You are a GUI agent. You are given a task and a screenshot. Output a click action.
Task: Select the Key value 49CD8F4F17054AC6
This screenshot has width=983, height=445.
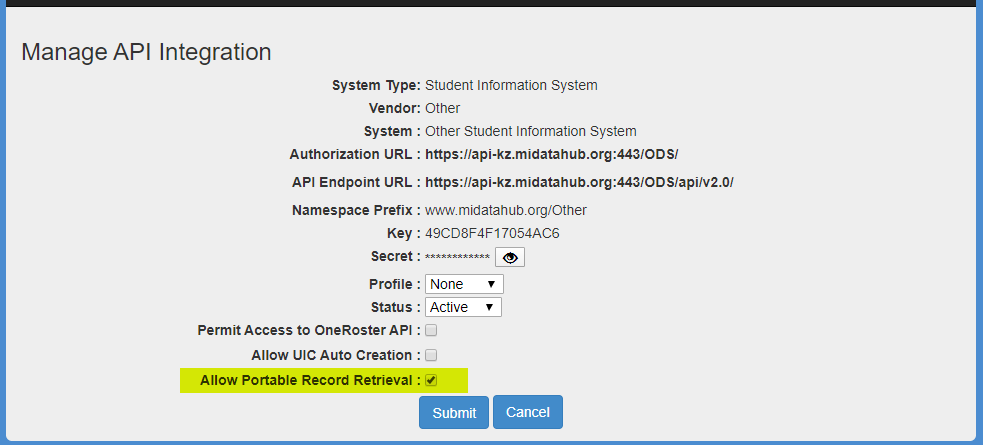492,234
